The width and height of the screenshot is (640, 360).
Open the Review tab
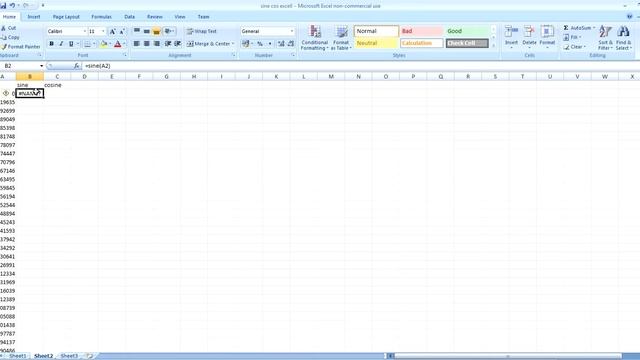(x=155, y=17)
